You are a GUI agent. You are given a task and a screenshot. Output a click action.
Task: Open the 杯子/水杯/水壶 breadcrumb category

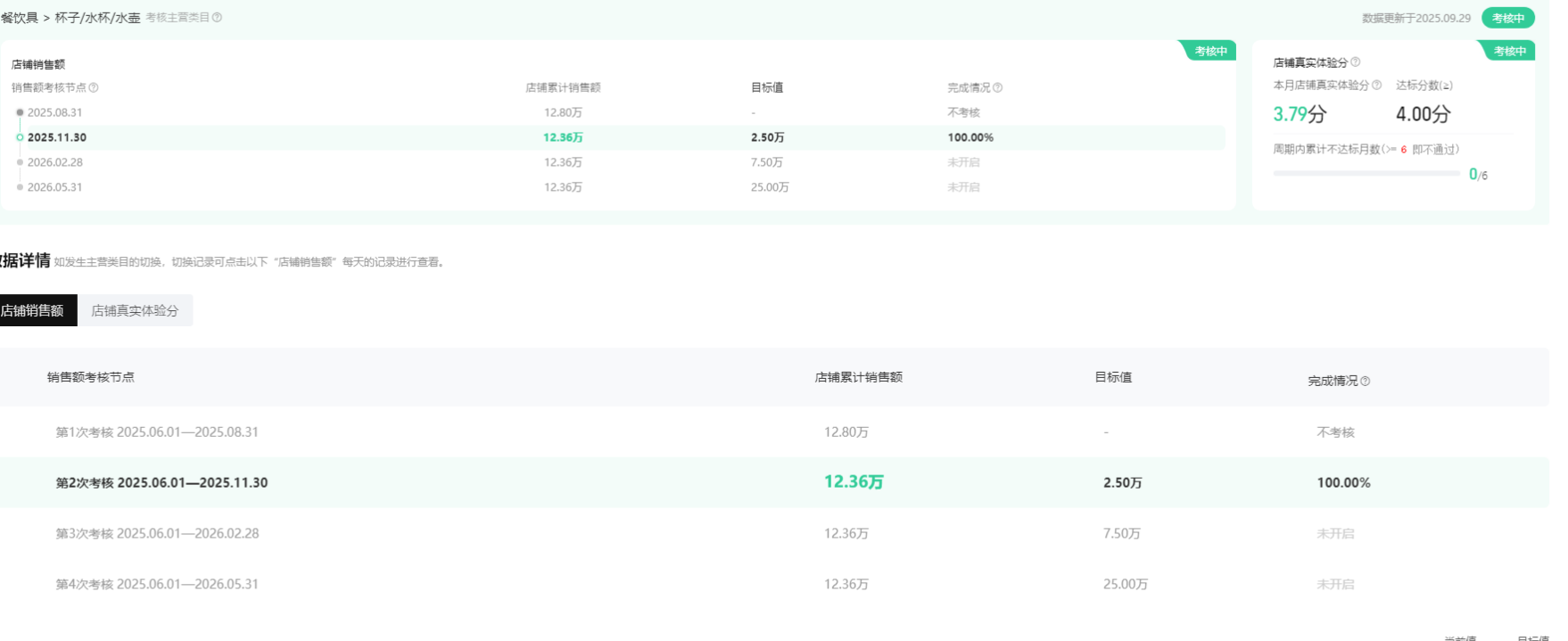tap(97, 18)
